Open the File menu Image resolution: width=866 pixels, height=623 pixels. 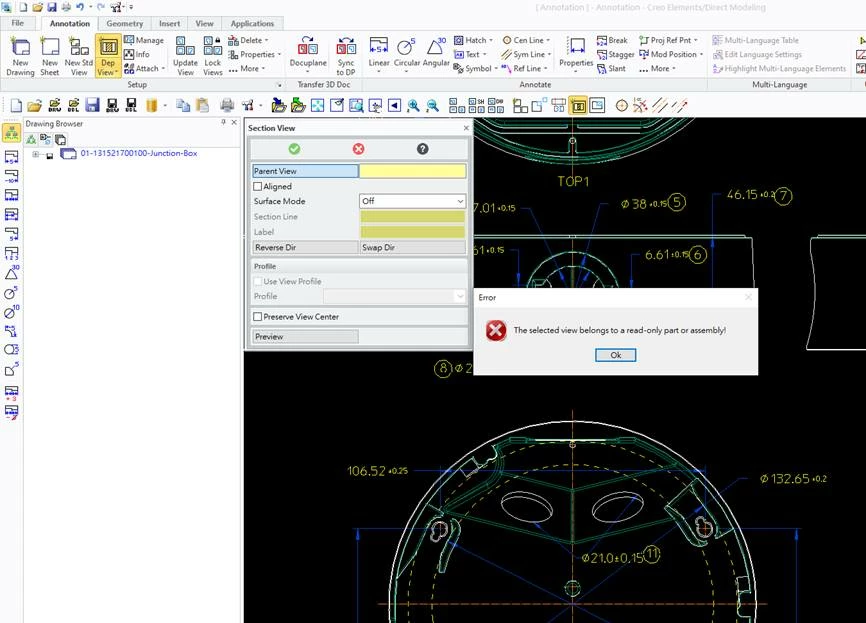(18, 23)
